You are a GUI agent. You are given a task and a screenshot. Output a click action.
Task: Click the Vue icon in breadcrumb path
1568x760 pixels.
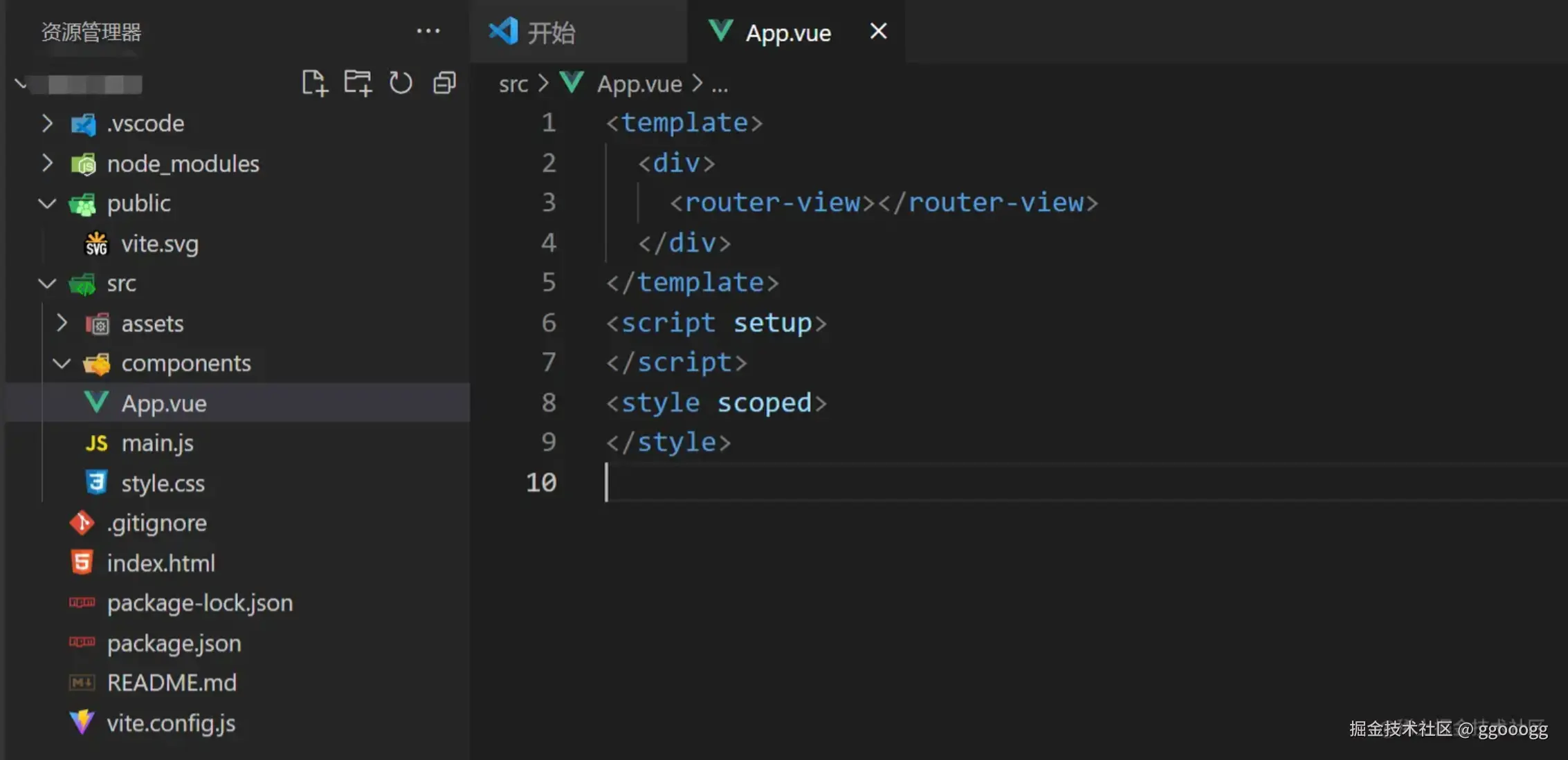(572, 83)
